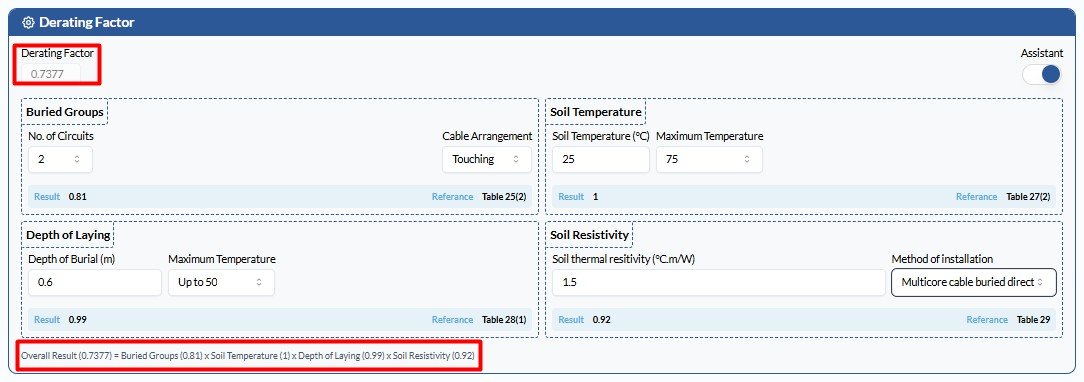
Task: Open the Cable Arrangement dropdown set to Touching
Action: pyautogui.click(x=487, y=160)
